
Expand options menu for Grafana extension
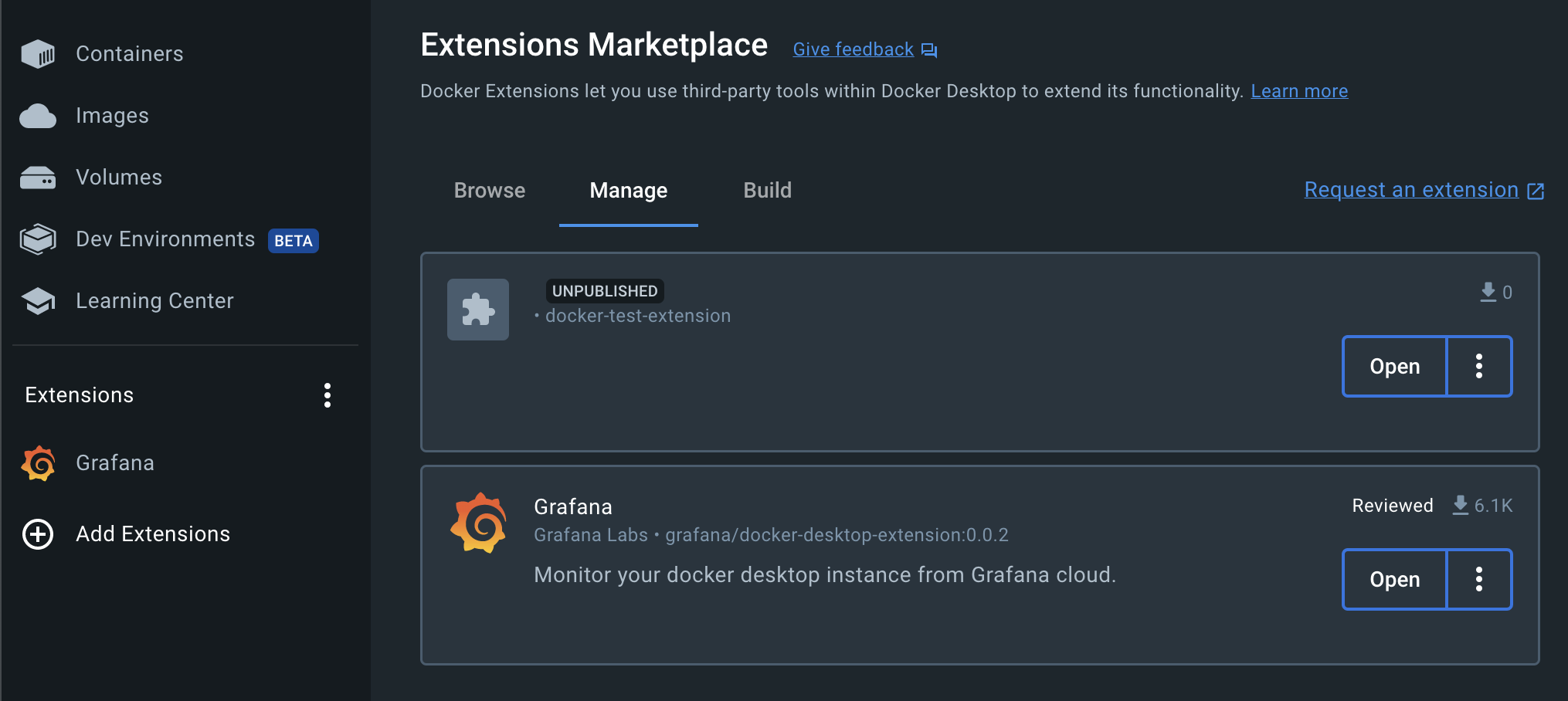(x=1478, y=579)
